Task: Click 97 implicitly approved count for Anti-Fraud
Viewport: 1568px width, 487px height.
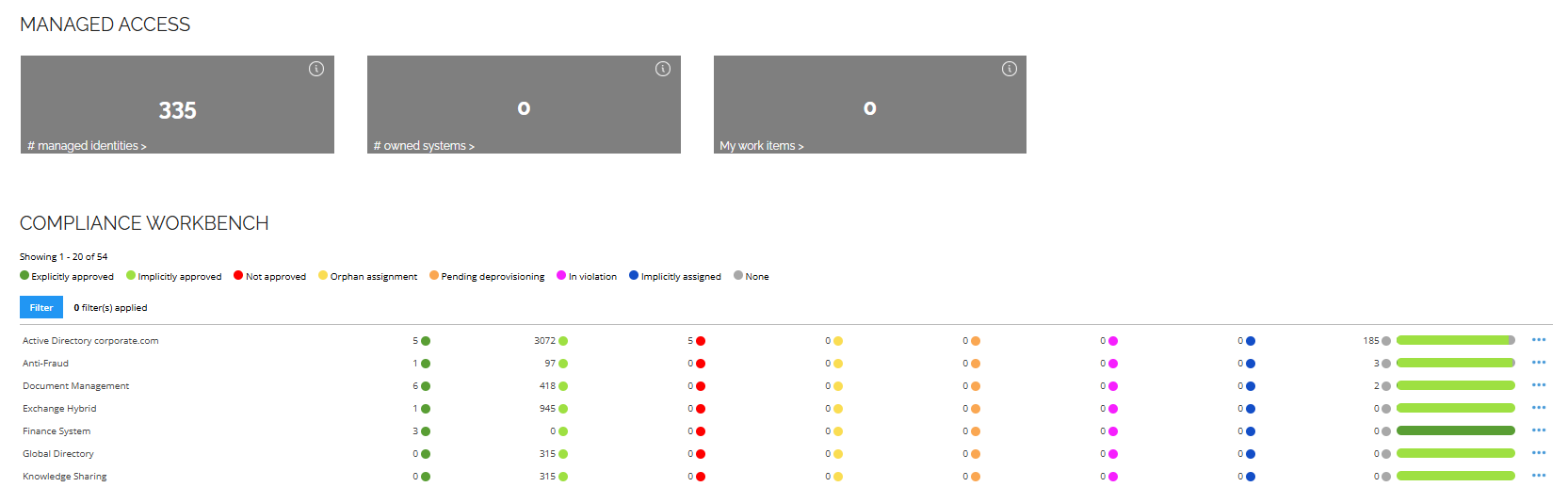Action: 556,364
